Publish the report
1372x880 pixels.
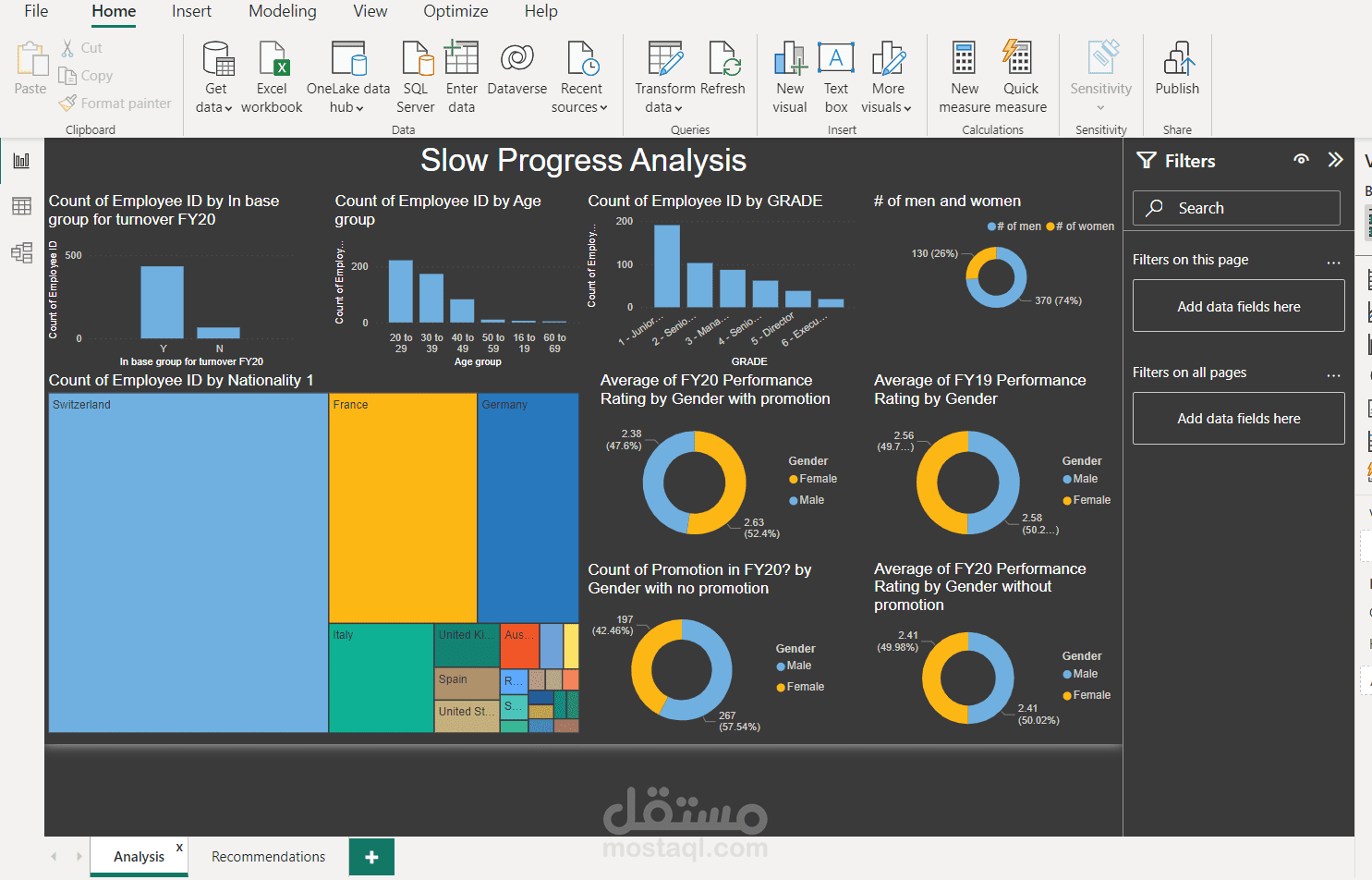tap(1176, 74)
